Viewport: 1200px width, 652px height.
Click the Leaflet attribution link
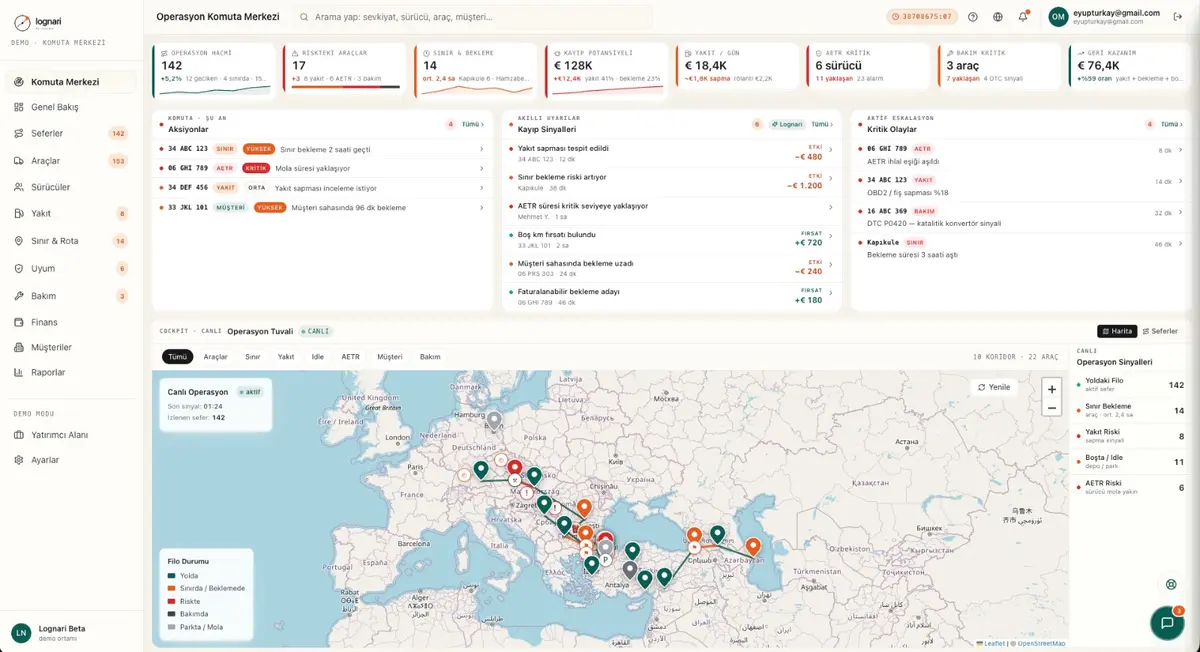(992, 643)
